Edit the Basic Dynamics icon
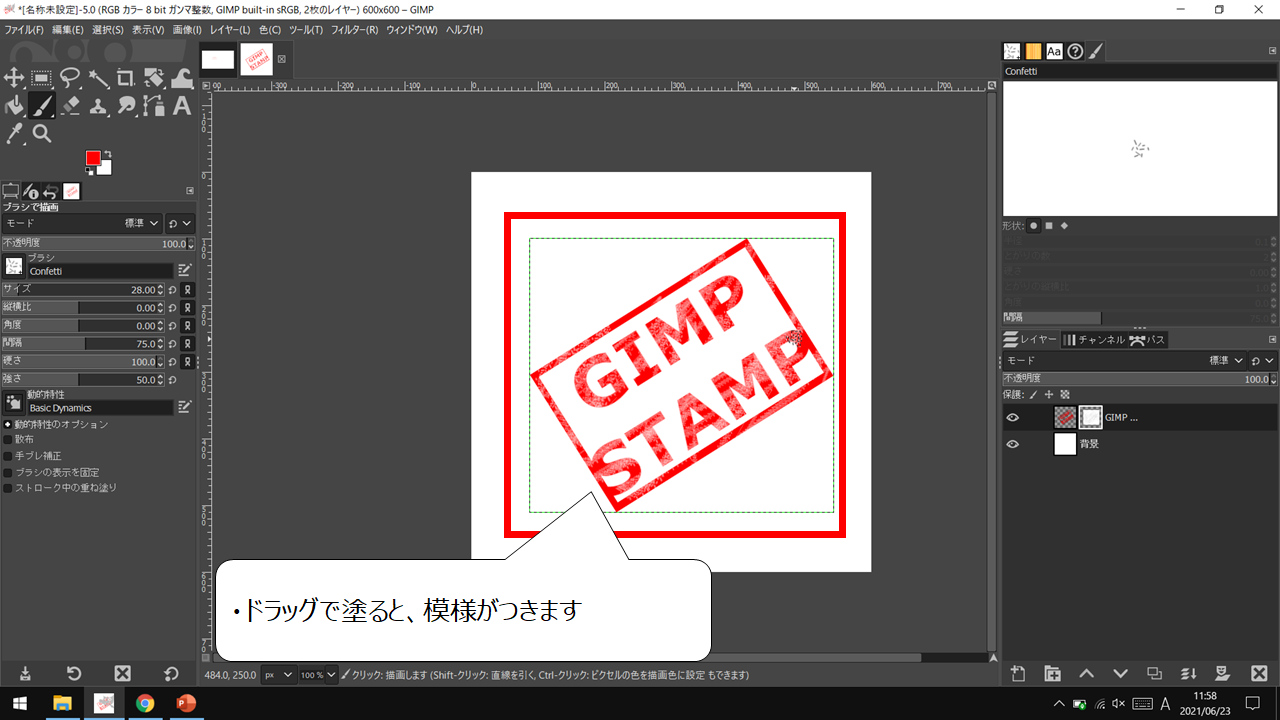Screen dimensions: 1280x720 click(x=184, y=407)
